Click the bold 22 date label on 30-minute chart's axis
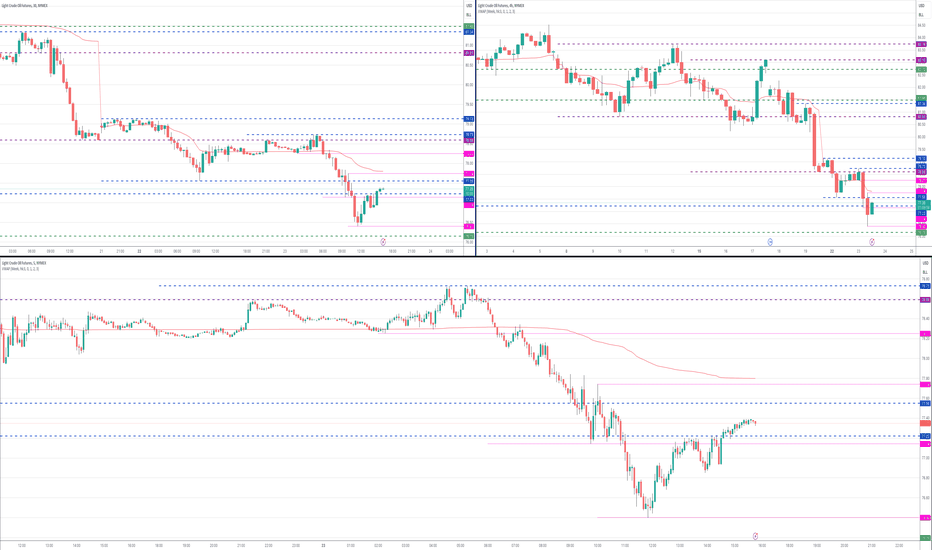Screen dimensions: 932x550 140,252
